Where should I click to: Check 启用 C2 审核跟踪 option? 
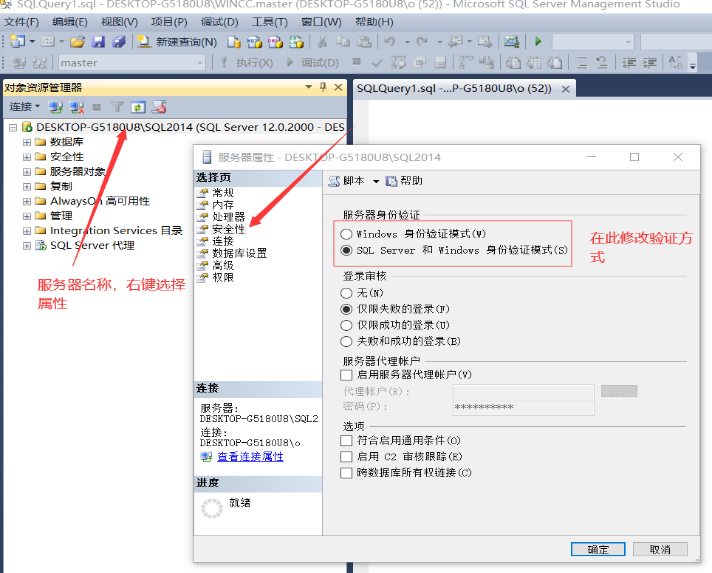346,457
